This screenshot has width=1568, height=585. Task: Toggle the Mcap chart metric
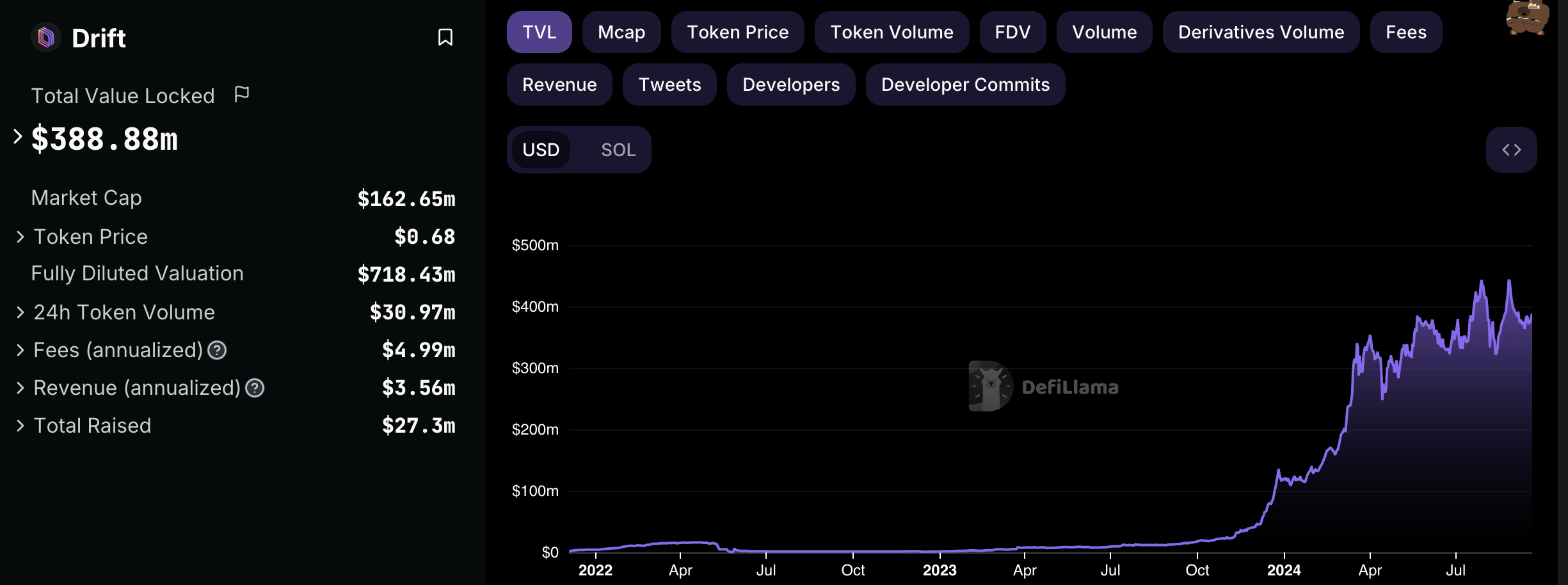(x=621, y=32)
